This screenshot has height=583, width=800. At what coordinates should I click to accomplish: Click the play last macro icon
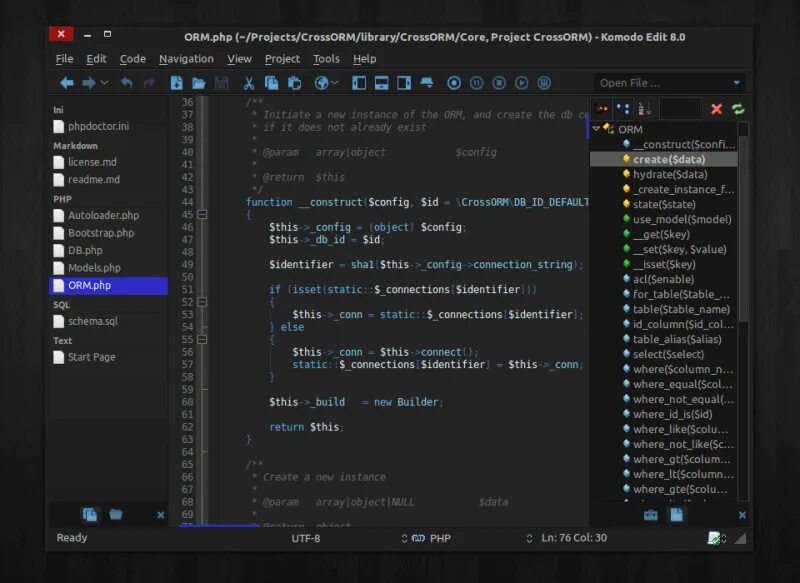coord(521,83)
